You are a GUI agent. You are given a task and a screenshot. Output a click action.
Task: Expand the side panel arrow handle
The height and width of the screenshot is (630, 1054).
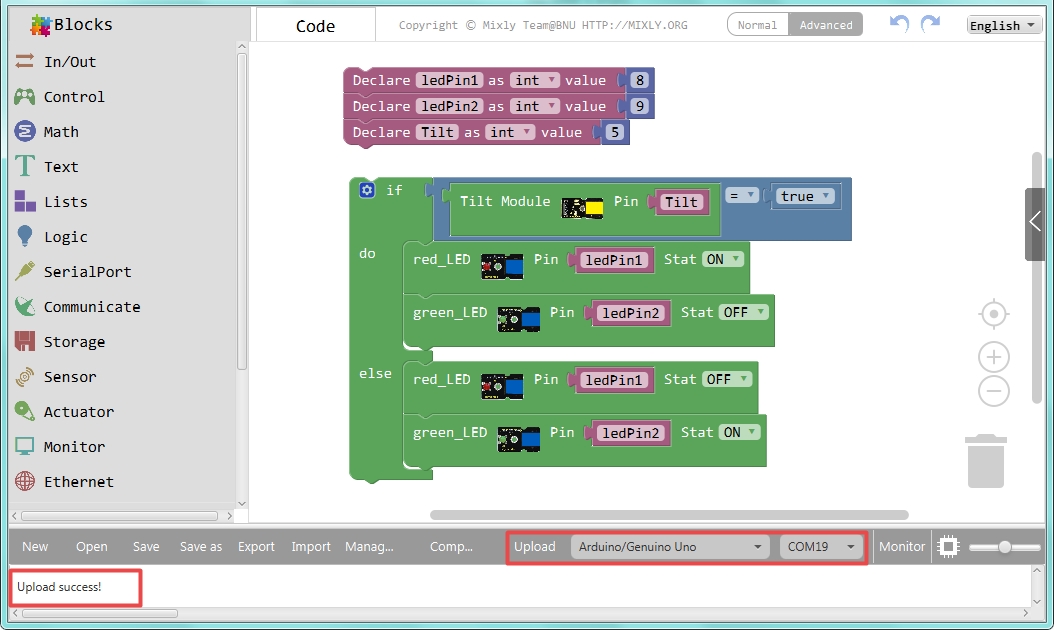[1035, 225]
